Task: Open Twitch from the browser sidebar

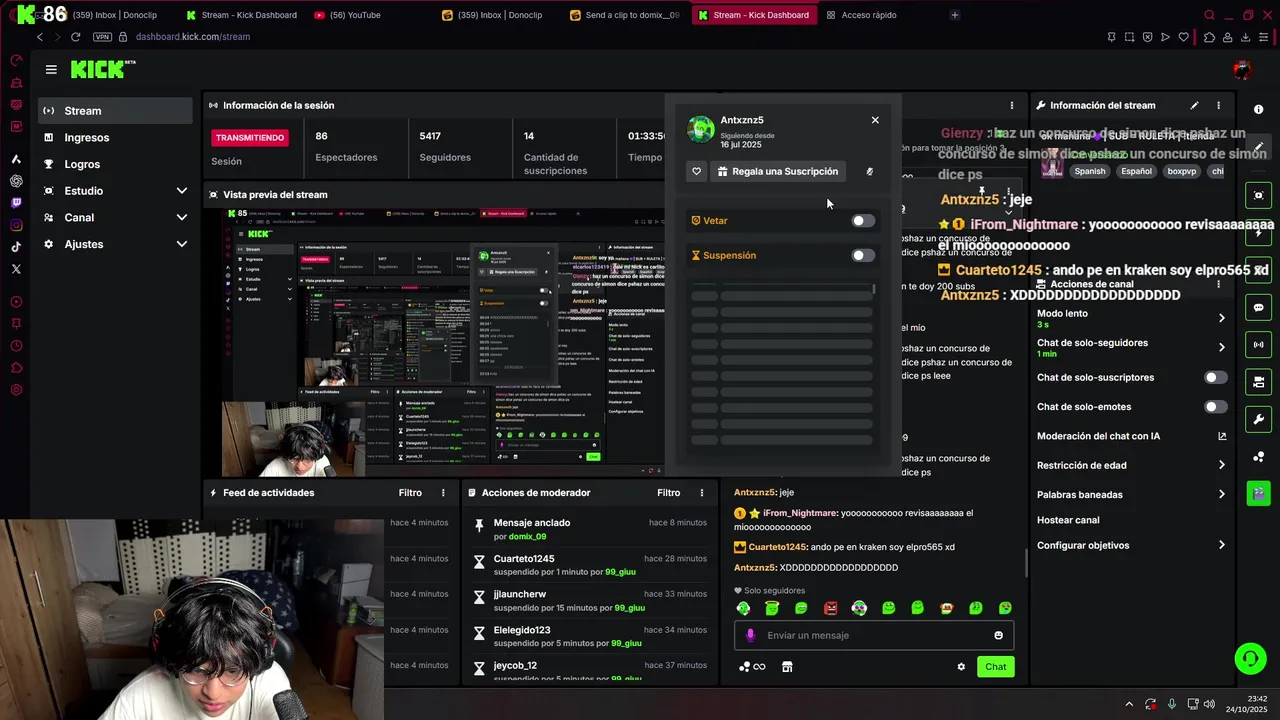Action: pyautogui.click(x=16, y=203)
